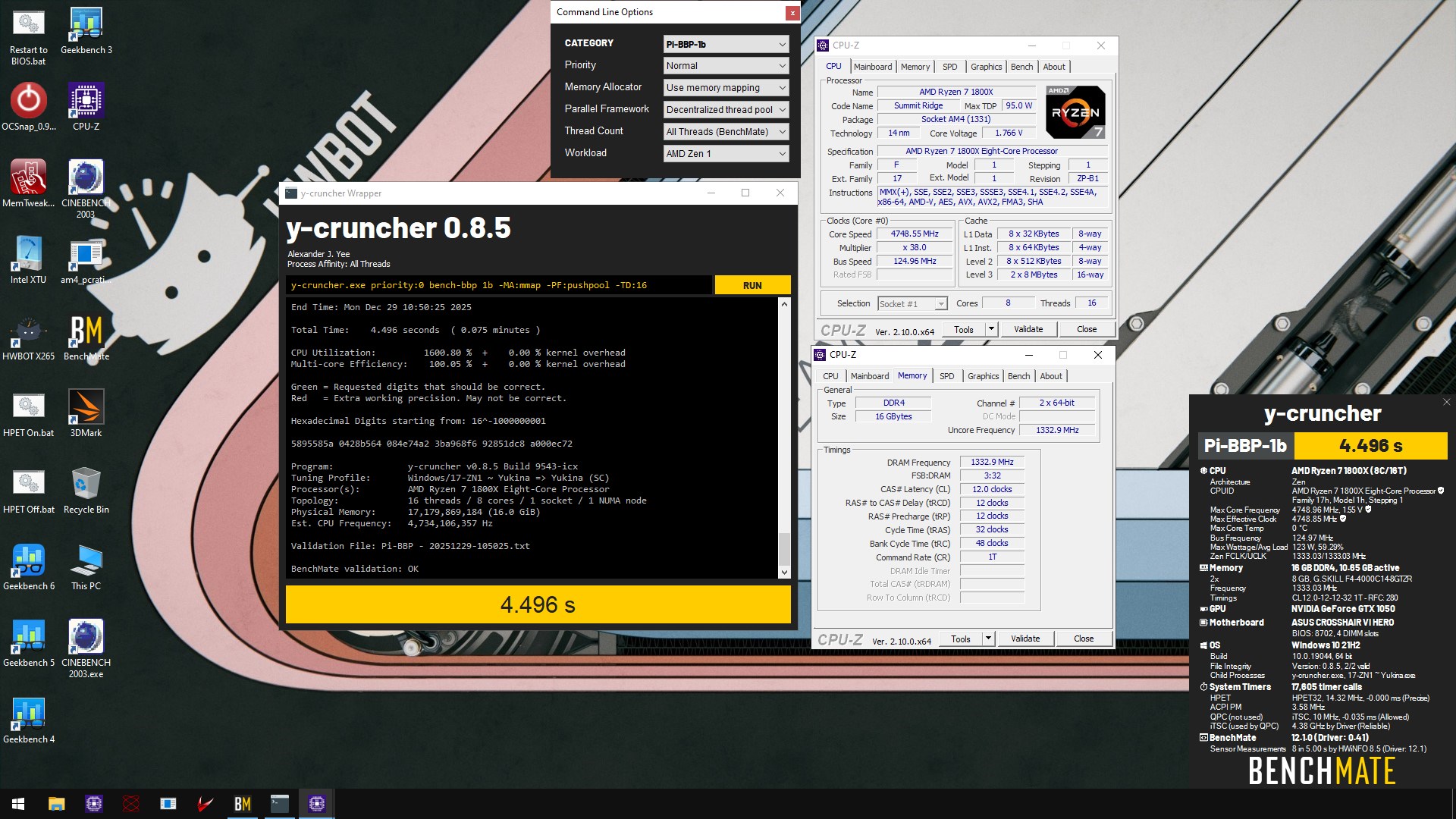Open Mainboard tab in lower CPU-Z
Screen dimensions: 1456x819
click(x=870, y=376)
